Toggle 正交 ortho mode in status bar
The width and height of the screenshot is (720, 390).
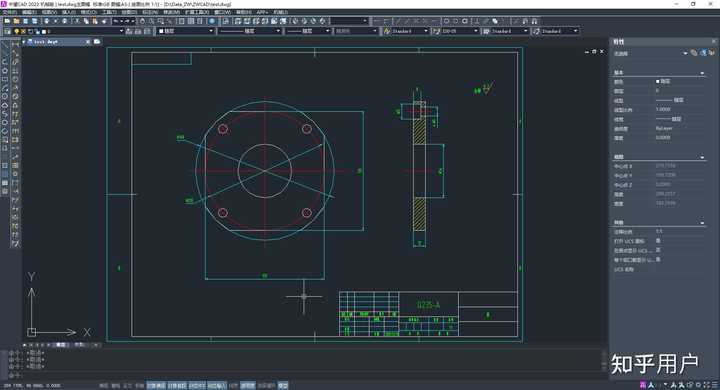pyautogui.click(x=127, y=385)
